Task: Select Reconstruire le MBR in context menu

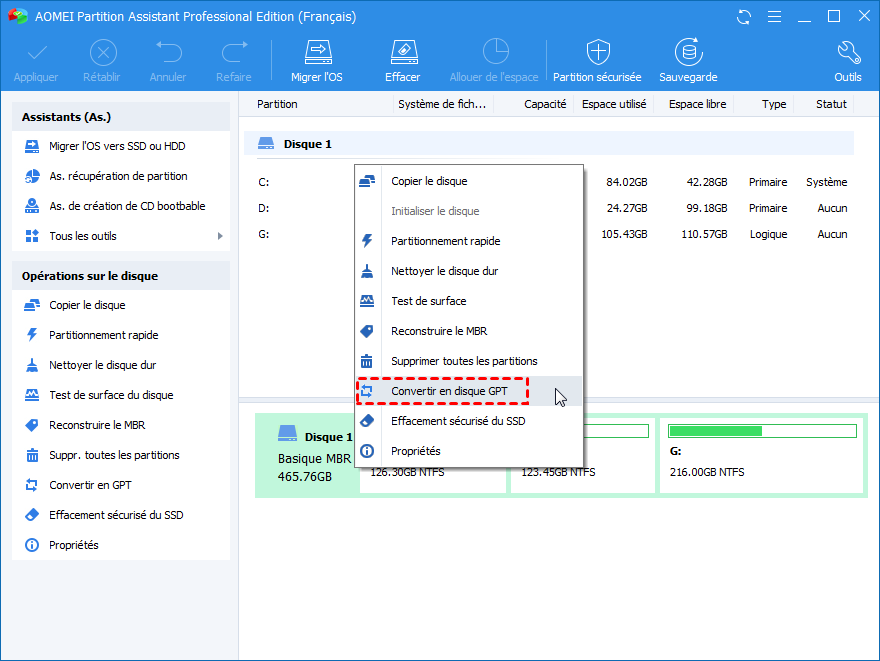Action: point(469,331)
